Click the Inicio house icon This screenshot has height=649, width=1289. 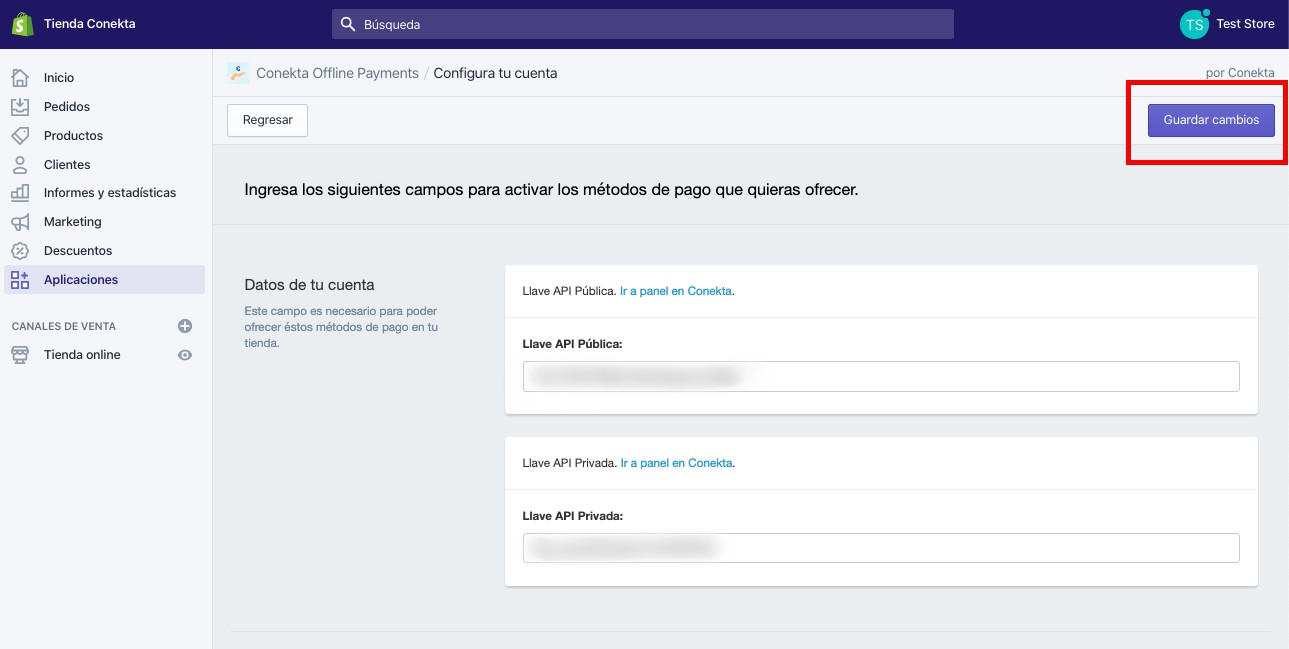click(20, 77)
